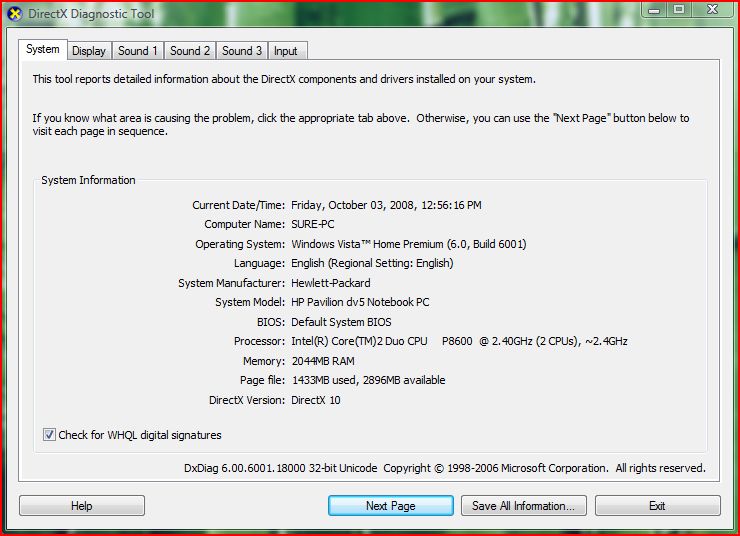740x536 pixels.
Task: Click the page file 1433MB used value
Action: click(369, 380)
